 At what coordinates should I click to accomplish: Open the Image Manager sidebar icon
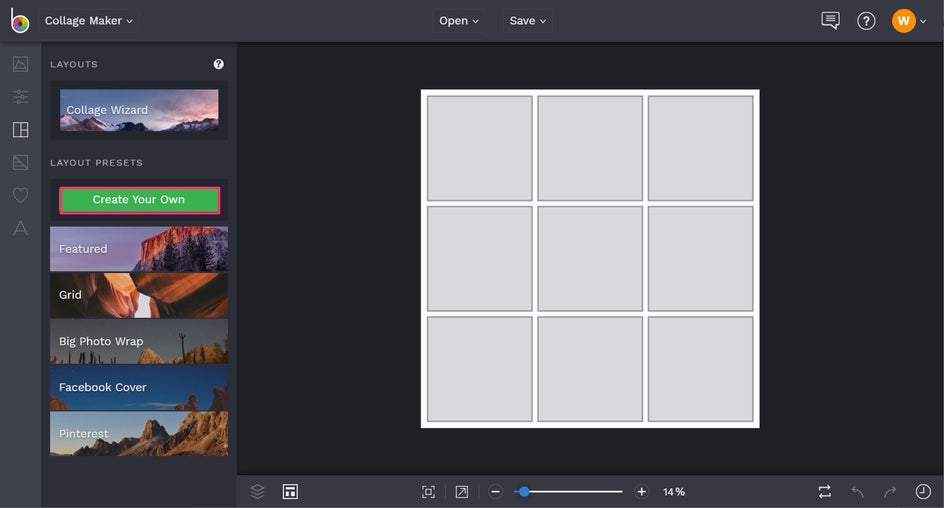(x=20, y=64)
